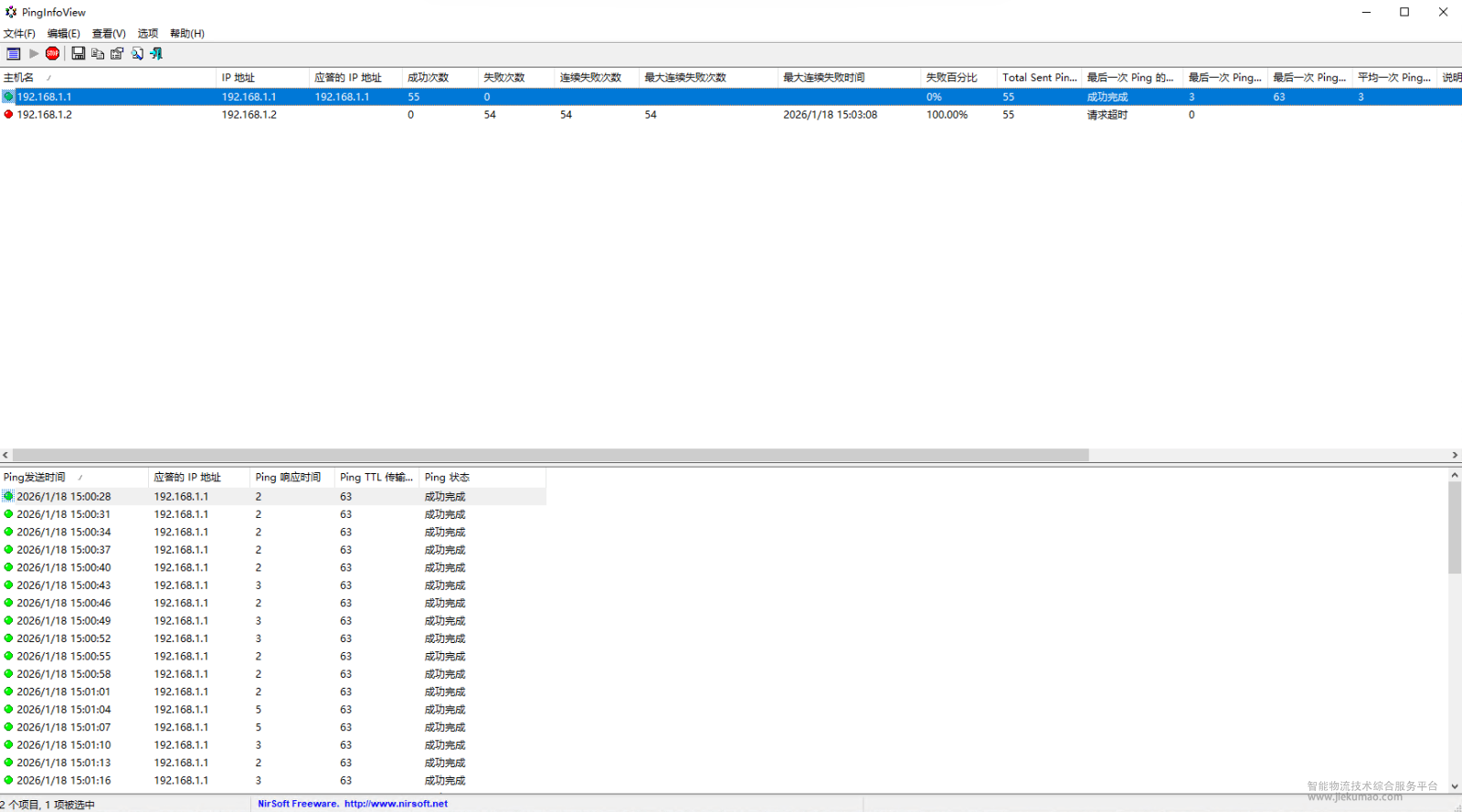
Task: Click the Start Pinging play icon
Action: pos(34,54)
